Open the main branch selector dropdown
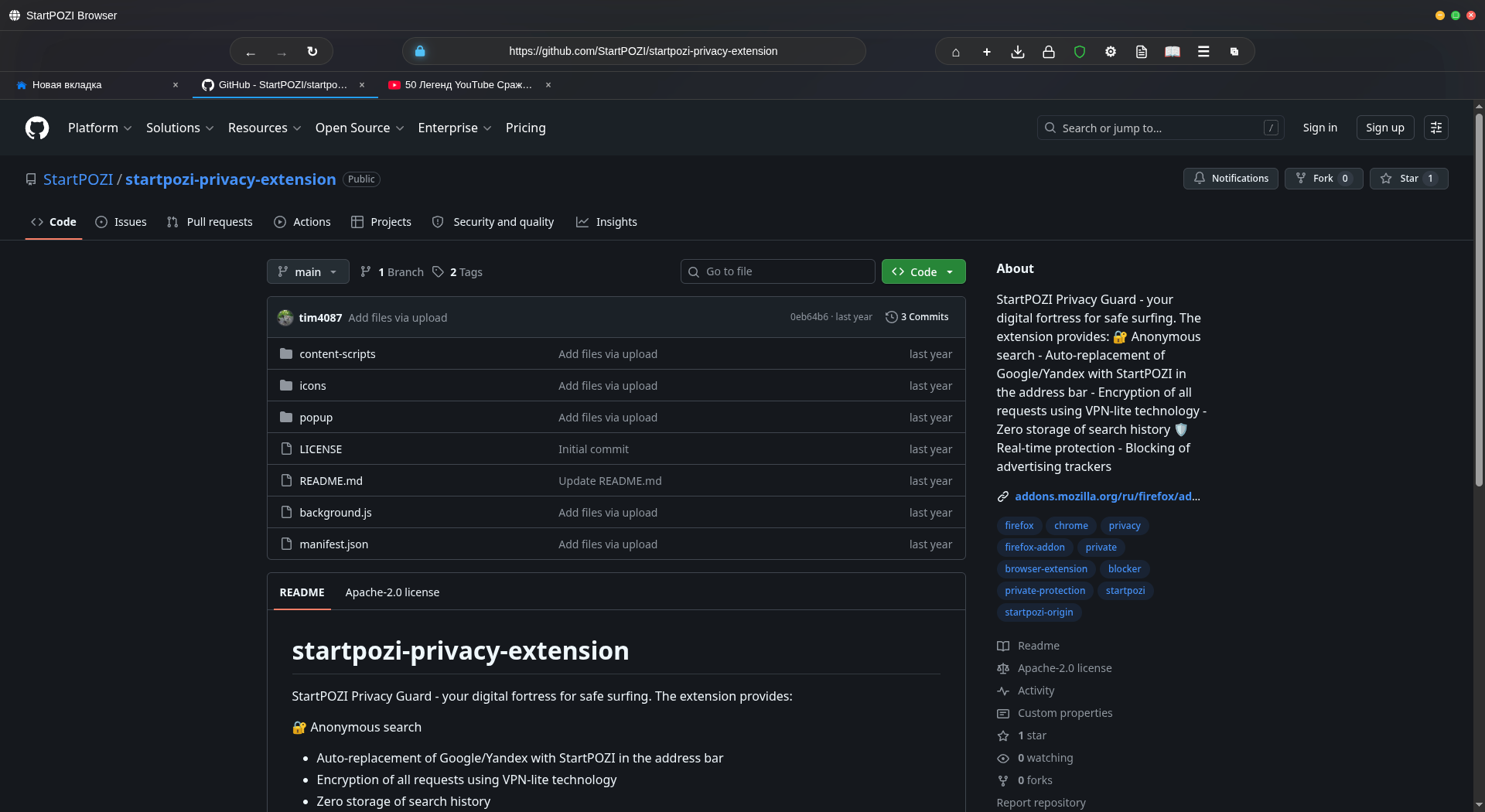Image resolution: width=1485 pixels, height=812 pixels. pyautogui.click(x=308, y=271)
